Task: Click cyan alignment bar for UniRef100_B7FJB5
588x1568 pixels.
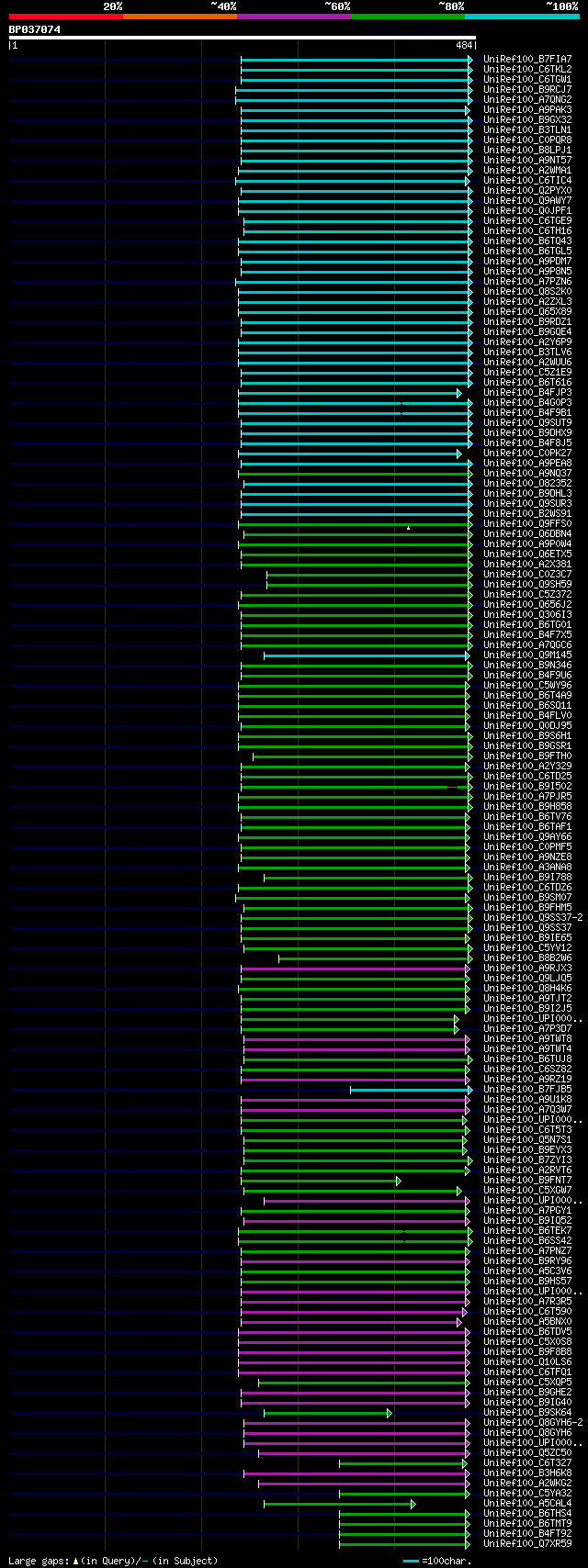Action: pyautogui.click(x=412, y=1090)
